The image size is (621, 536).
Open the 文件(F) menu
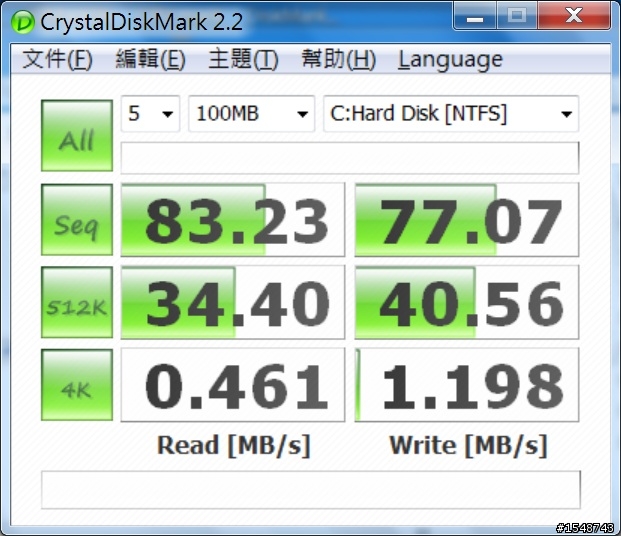pyautogui.click(x=57, y=59)
